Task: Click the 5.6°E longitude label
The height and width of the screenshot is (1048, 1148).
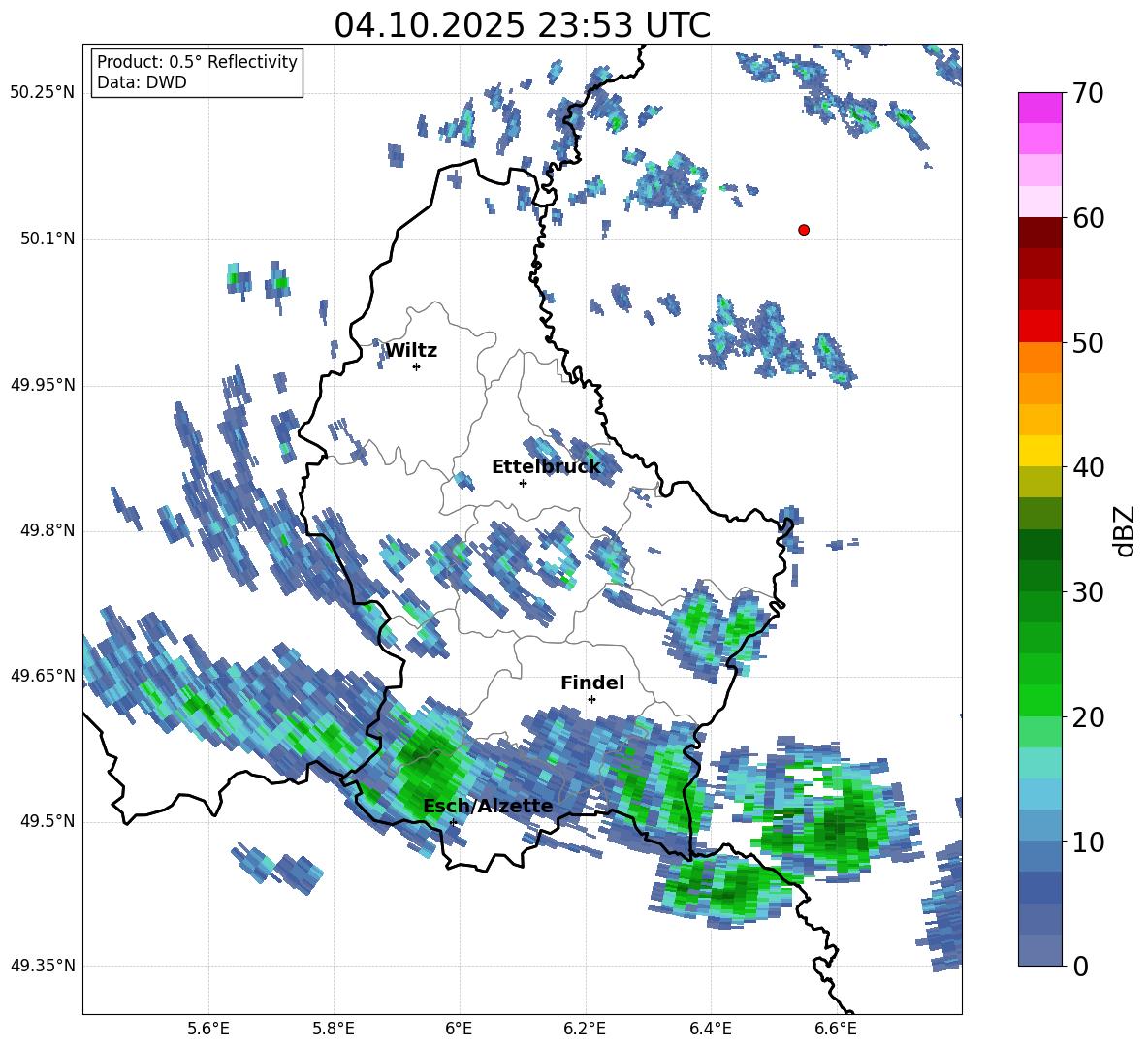Action: 208,1030
